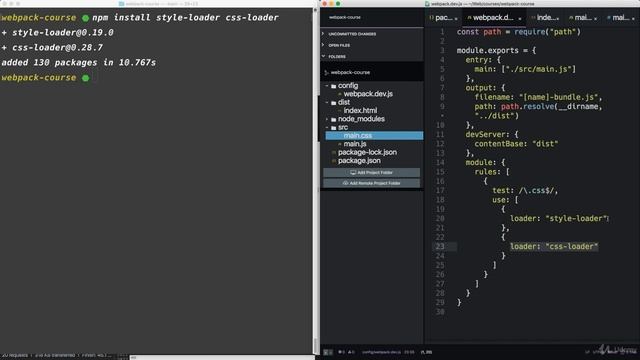Open index.html in the file tree
Screen dimensions: 640x360
[x=360, y=111]
